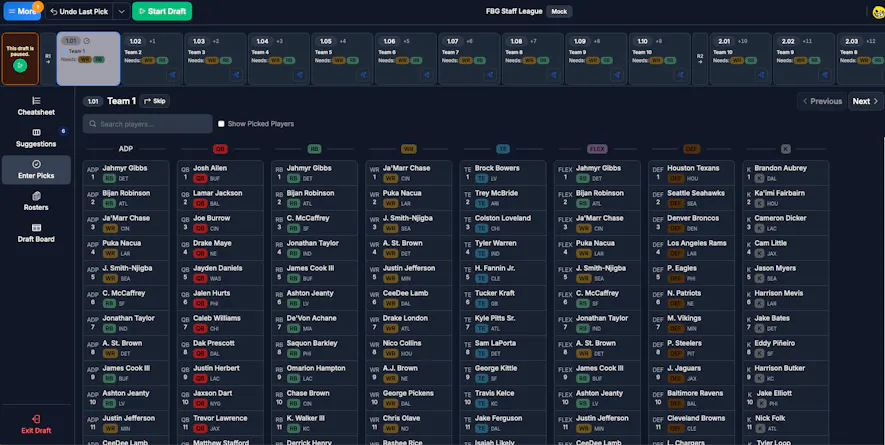Pick Nico Collins in WR column
Screen dimensions: 885x445
click(x=409, y=348)
